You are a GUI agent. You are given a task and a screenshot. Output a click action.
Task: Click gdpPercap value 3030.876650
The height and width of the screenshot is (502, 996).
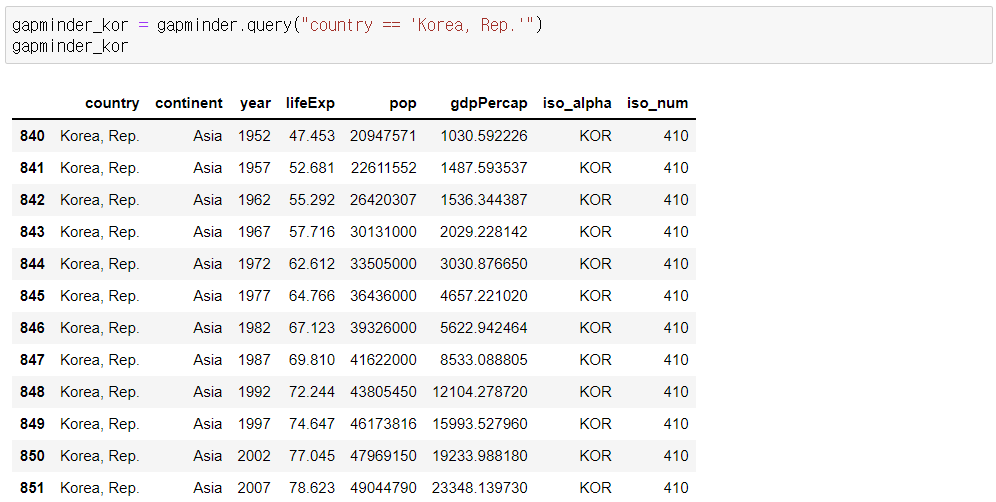484,264
